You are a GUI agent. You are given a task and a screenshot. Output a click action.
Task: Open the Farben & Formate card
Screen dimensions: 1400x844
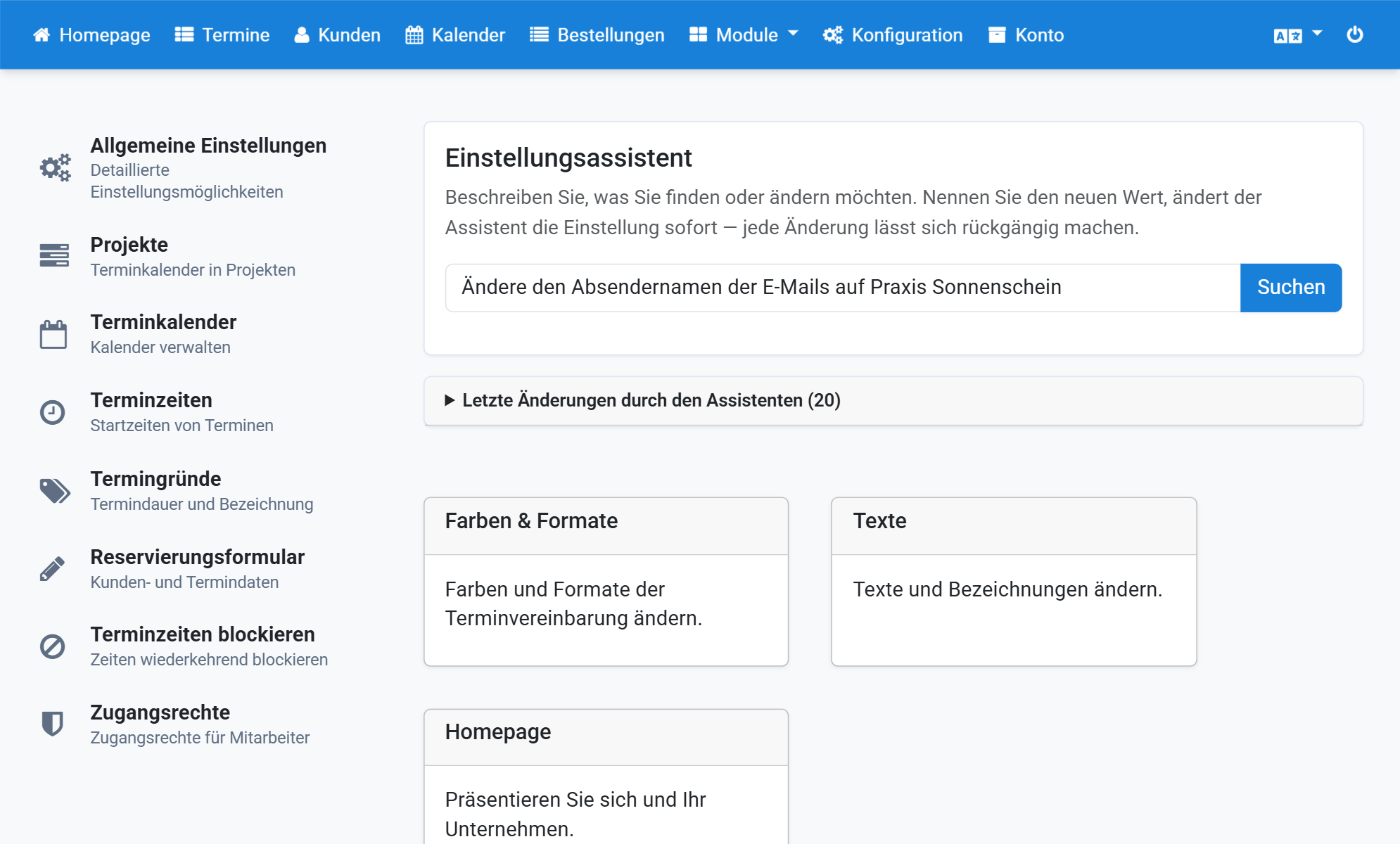[x=606, y=582]
